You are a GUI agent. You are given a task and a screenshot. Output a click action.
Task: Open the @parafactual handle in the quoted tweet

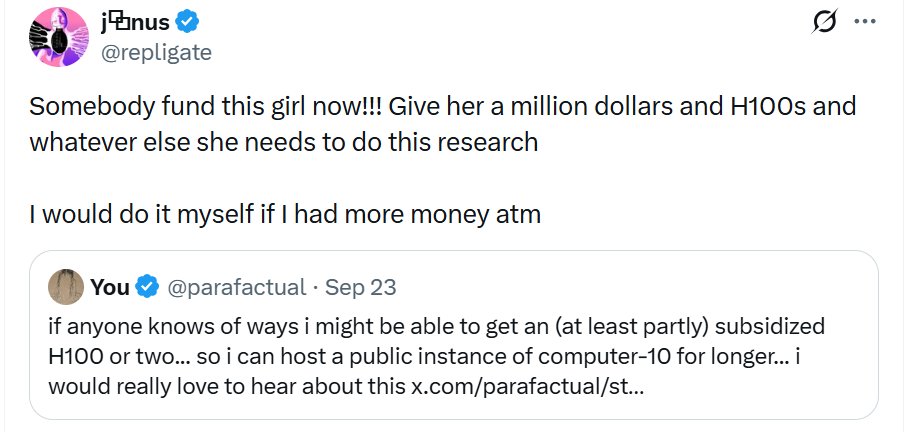click(x=236, y=287)
